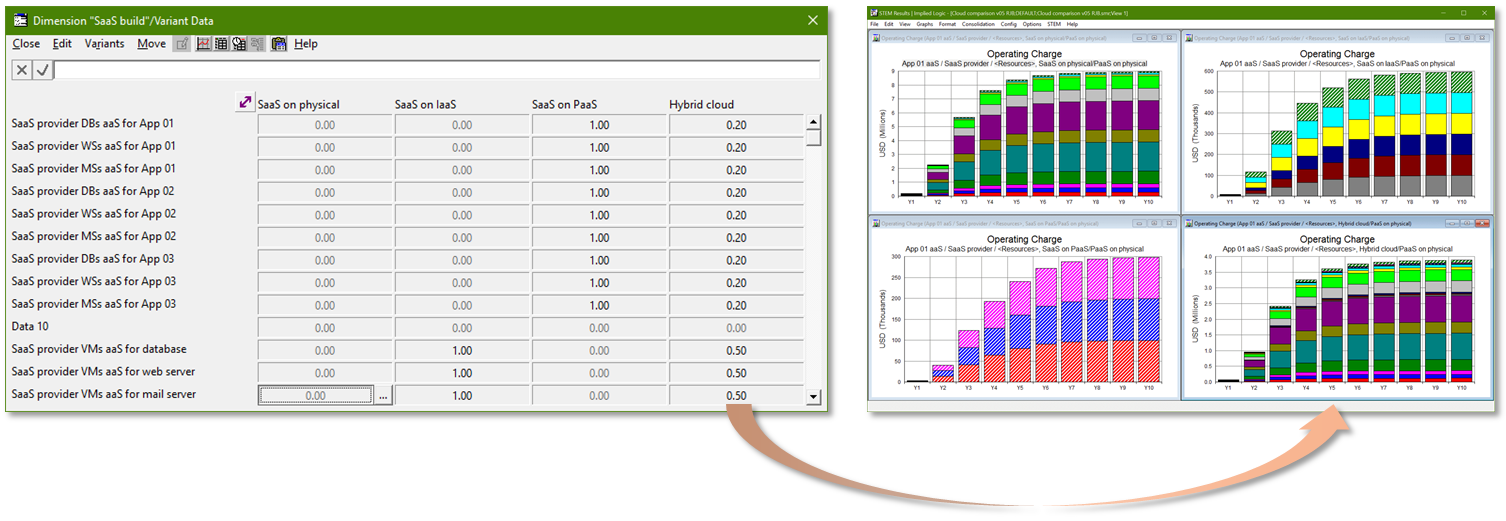
Task: Open Consolidation menu in STEM Results window
Action: point(978,24)
